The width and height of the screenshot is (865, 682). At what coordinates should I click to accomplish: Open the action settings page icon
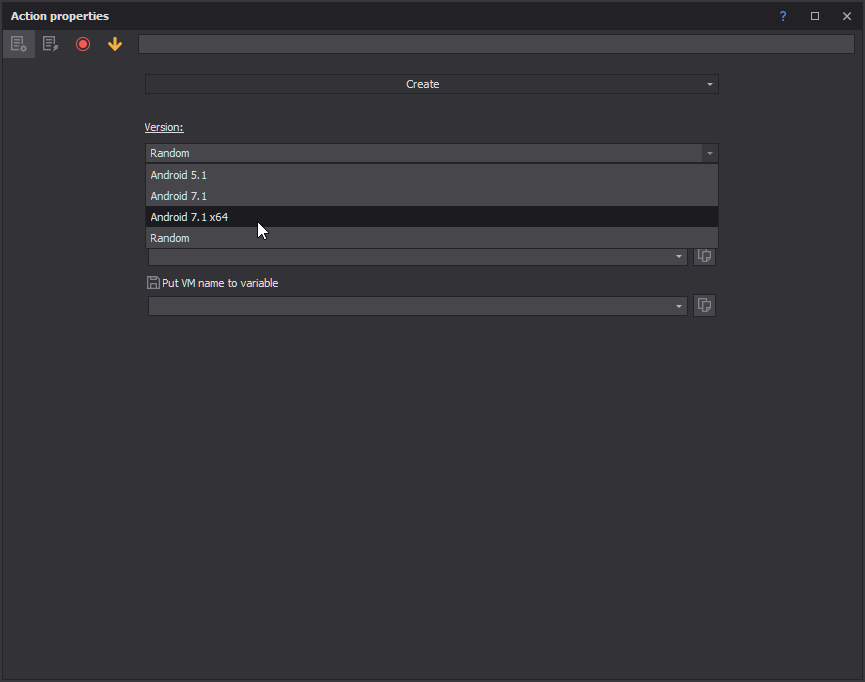[x=19, y=44]
